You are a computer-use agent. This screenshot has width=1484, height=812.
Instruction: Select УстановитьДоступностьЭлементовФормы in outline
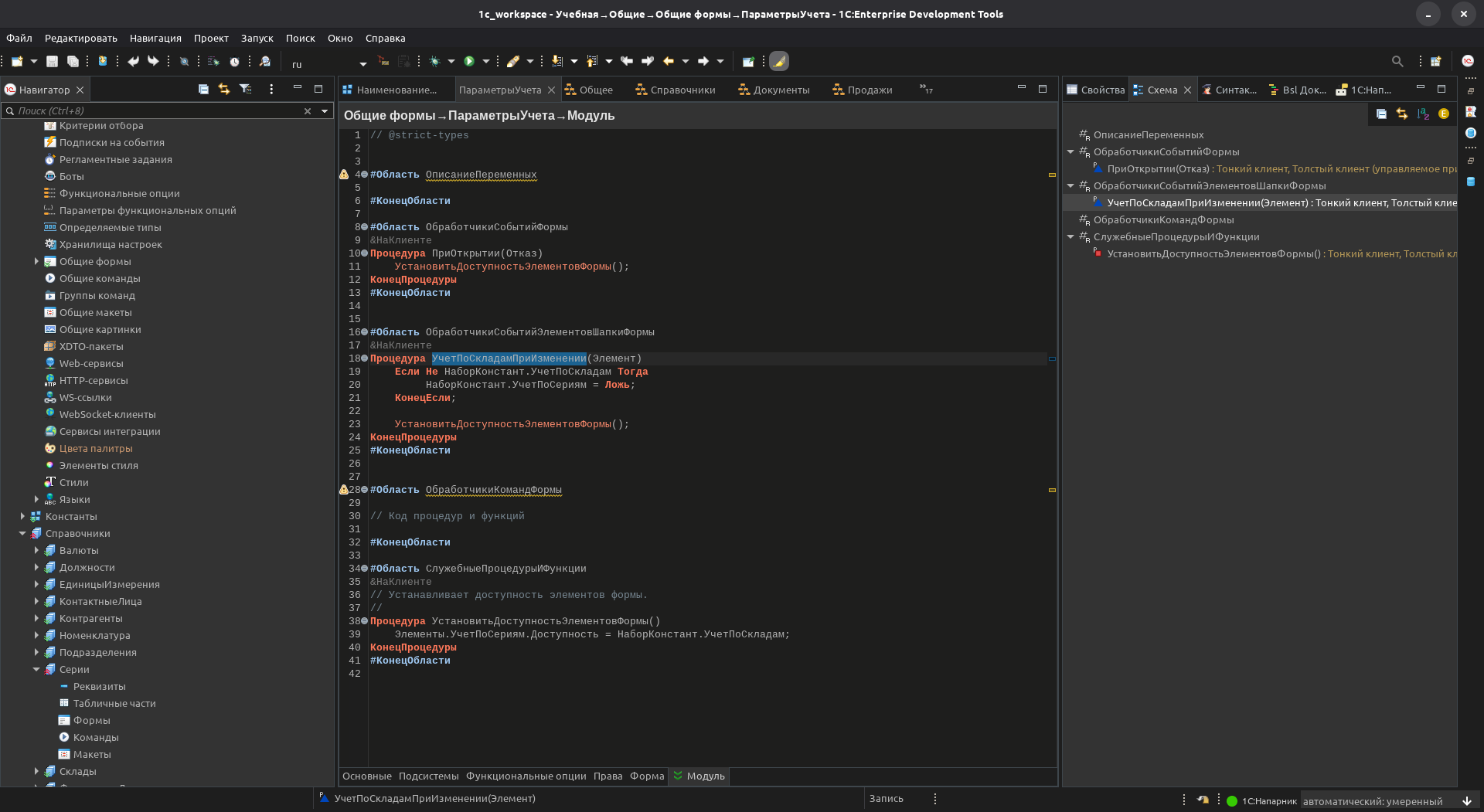1213,253
